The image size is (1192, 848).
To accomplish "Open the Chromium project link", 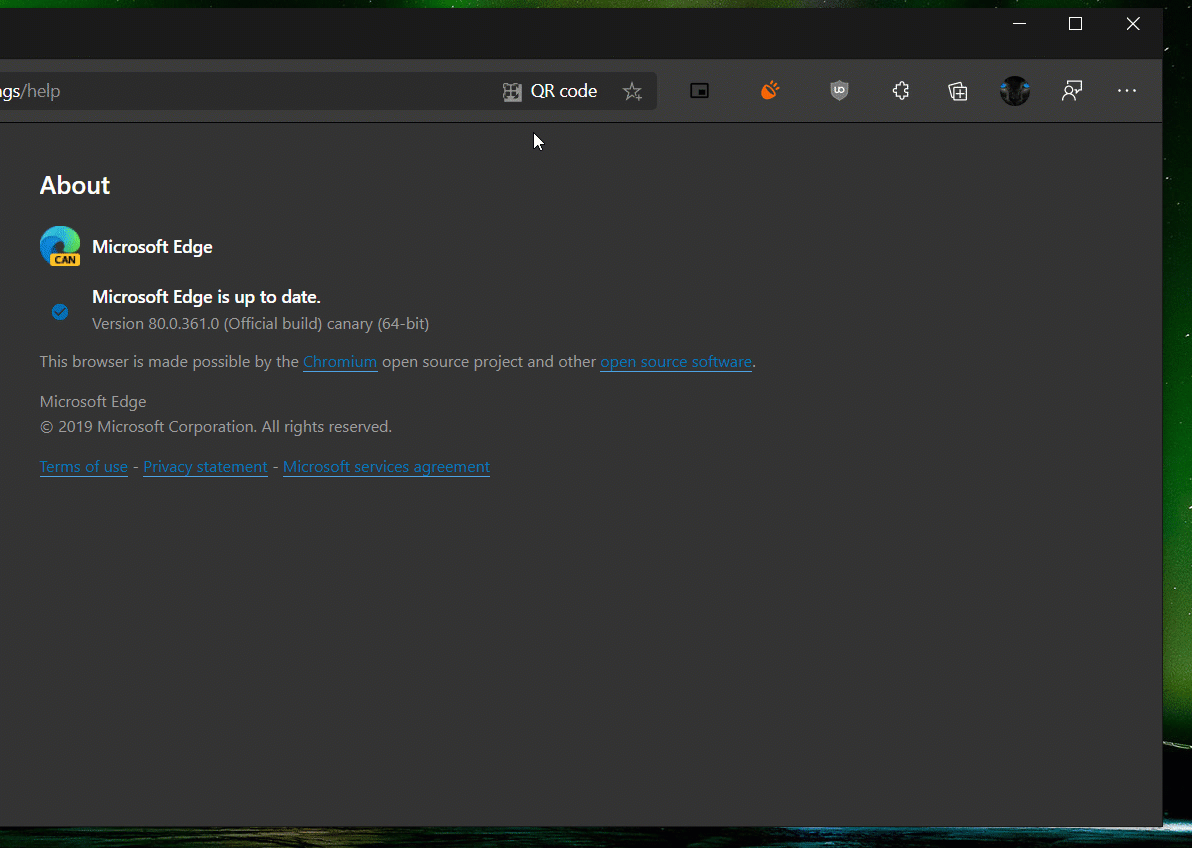I will [x=340, y=362].
